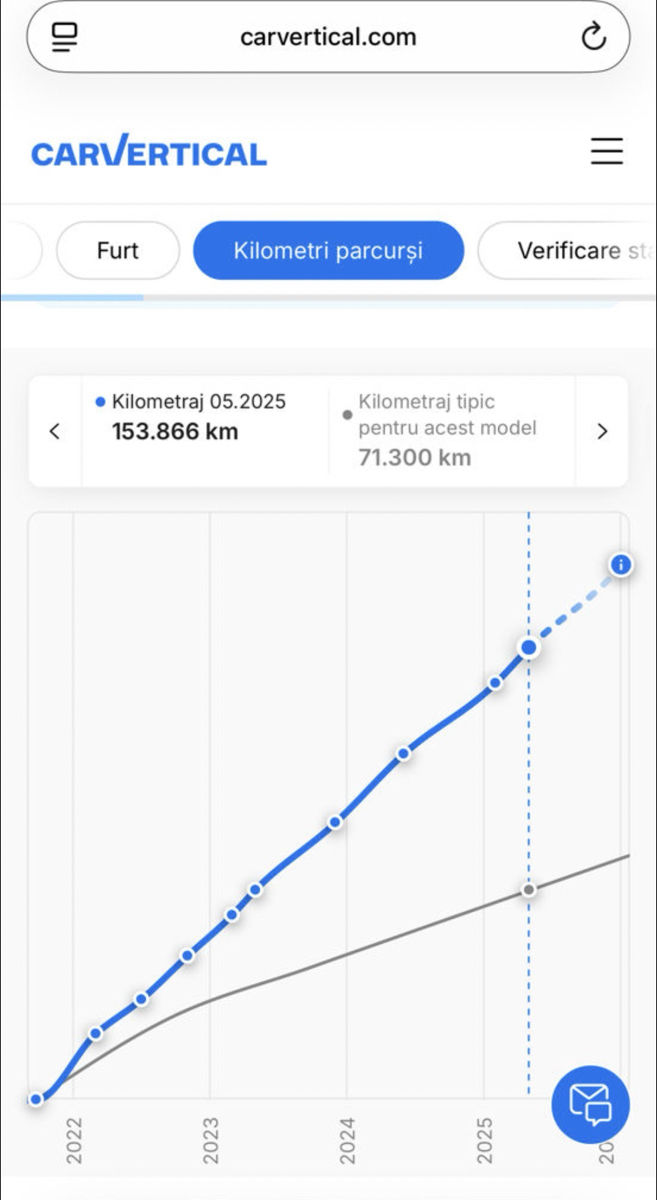Screen dimensions: 657x1200
Task: Open the hamburger menu
Action: (606, 151)
